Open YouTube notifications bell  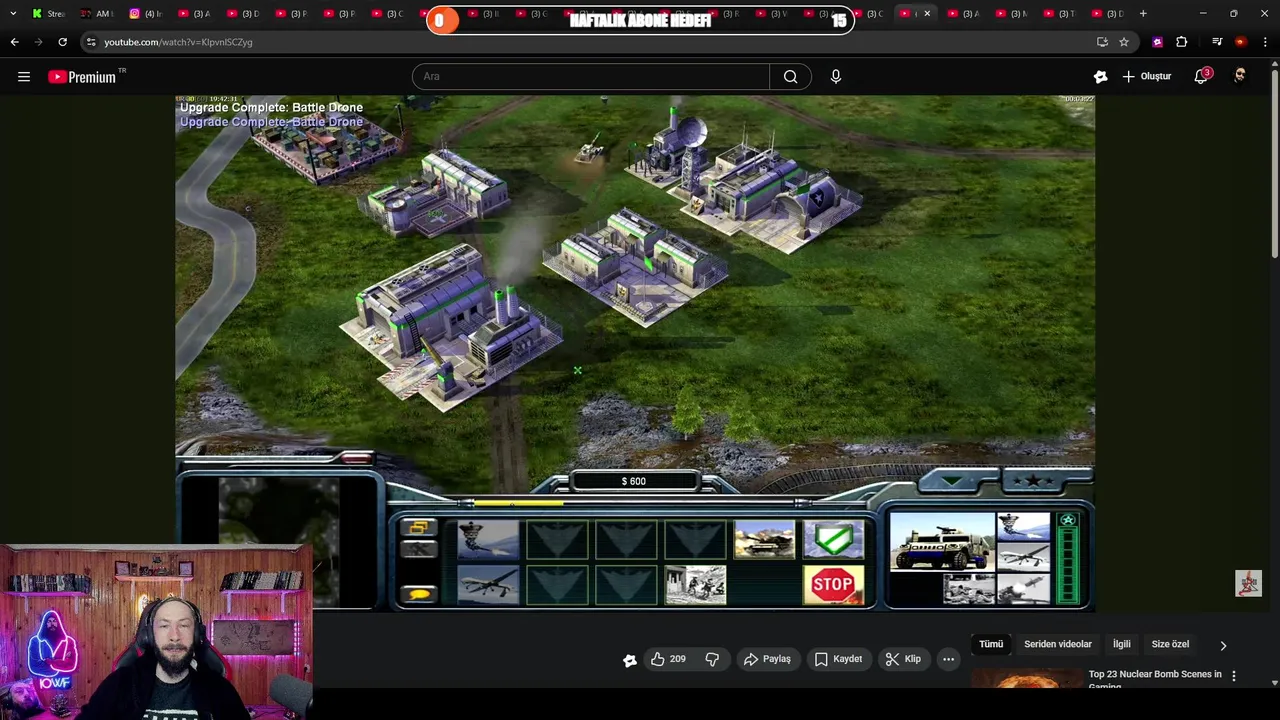(x=1201, y=77)
